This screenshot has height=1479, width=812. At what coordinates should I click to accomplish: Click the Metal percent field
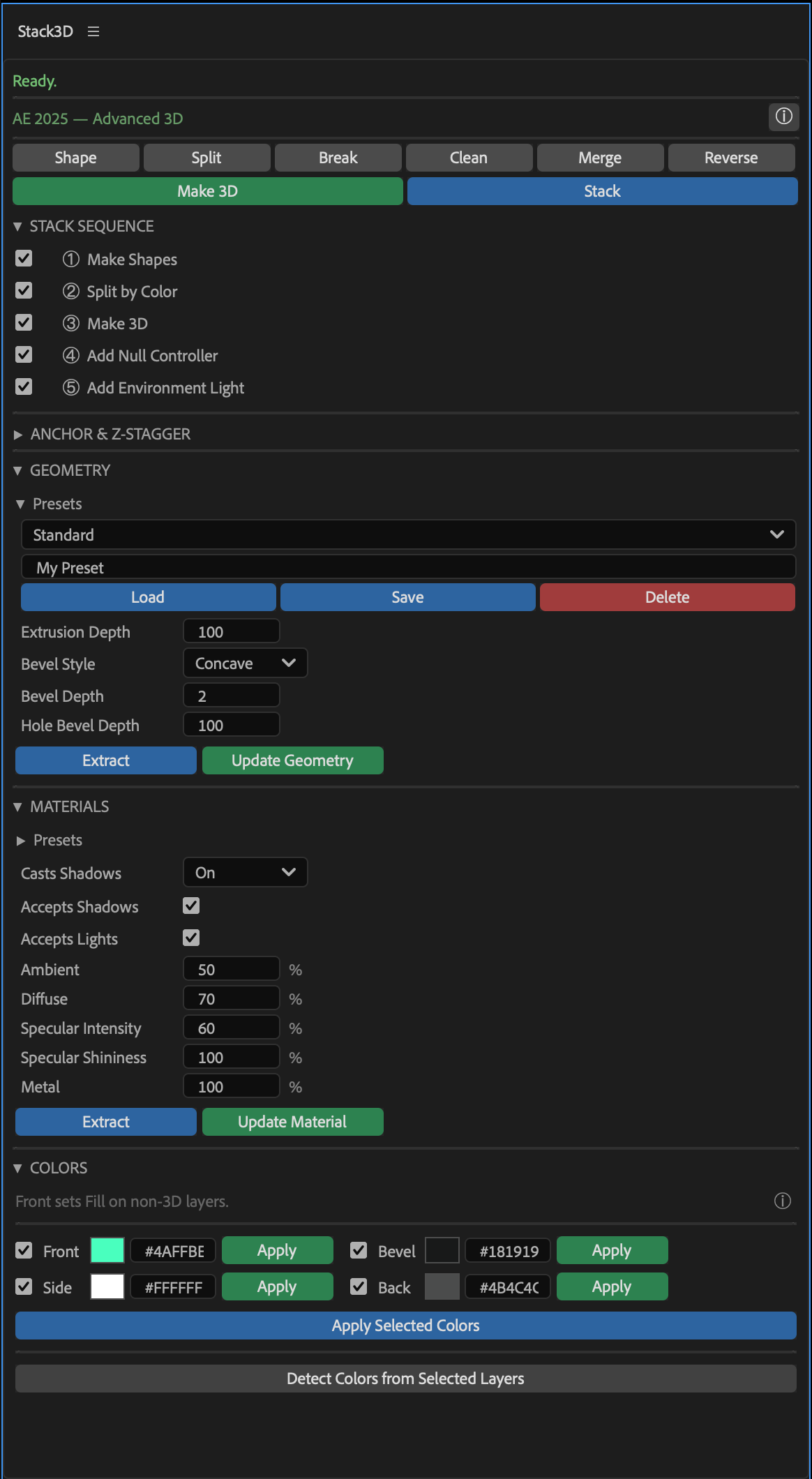coord(232,1086)
